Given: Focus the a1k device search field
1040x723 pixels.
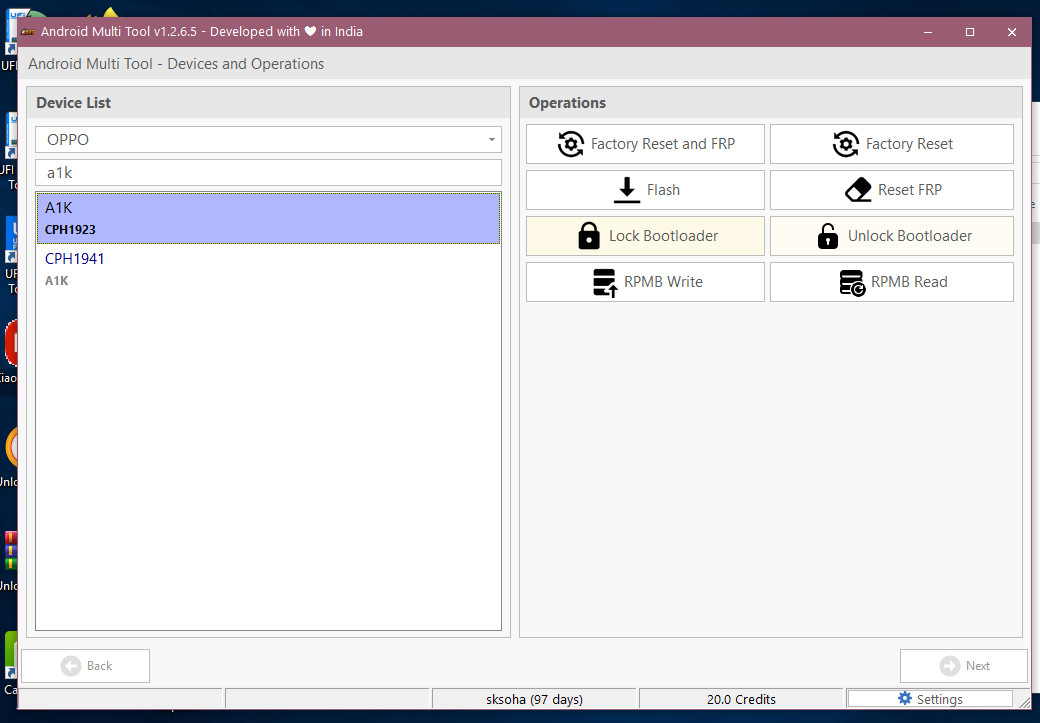Looking at the screenshot, I should [x=268, y=173].
